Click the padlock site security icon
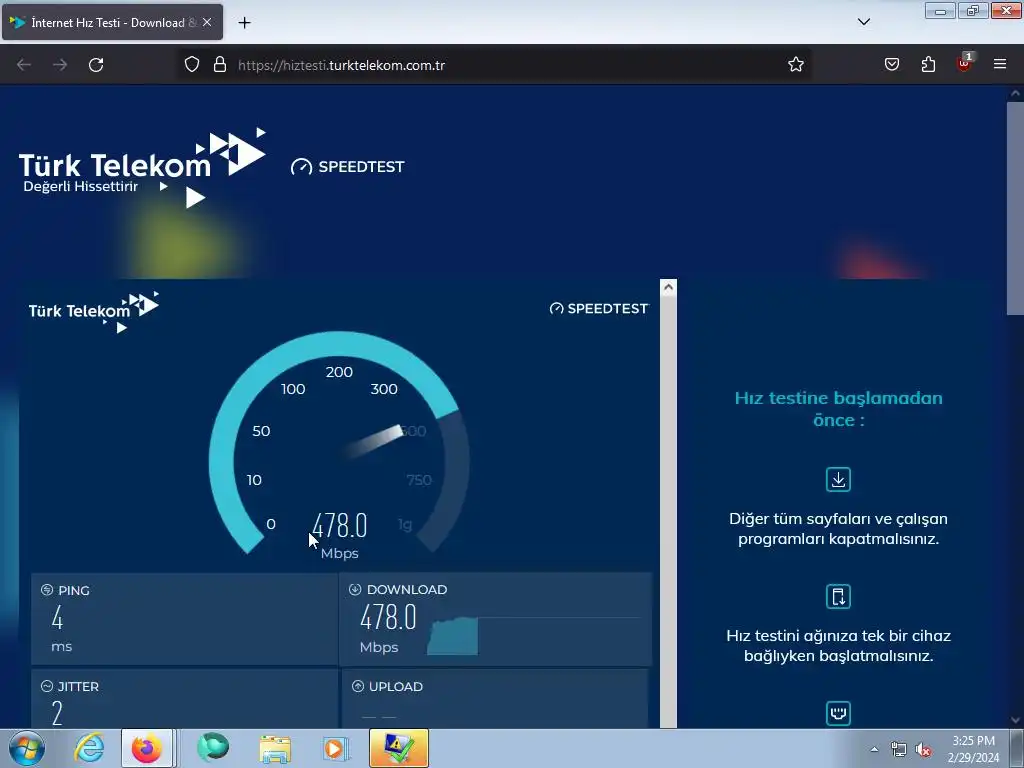 click(x=220, y=65)
